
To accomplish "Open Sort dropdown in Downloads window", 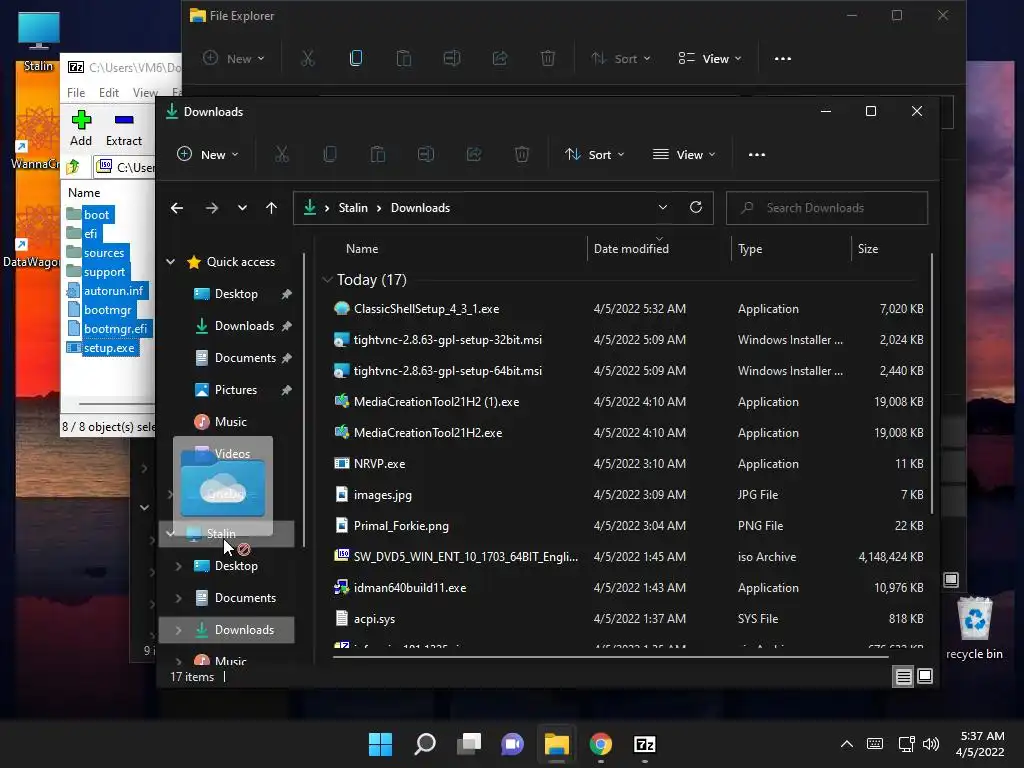I will coord(594,155).
